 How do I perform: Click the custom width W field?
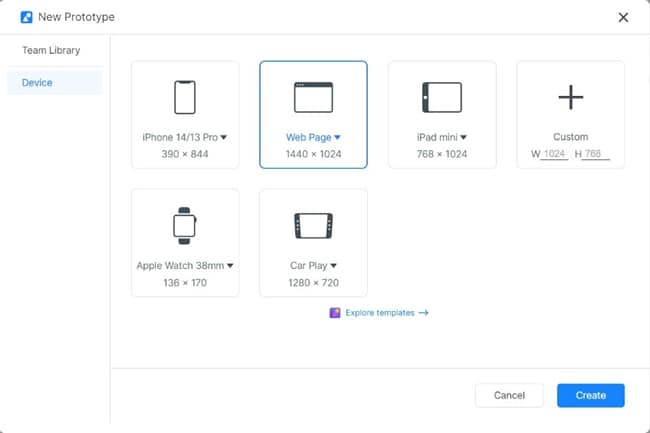point(554,155)
